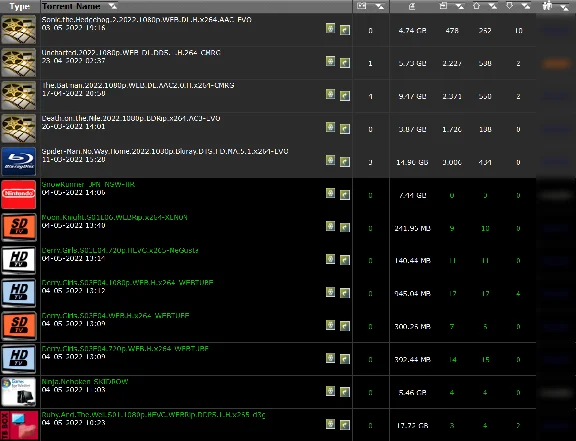Screen dimensions: 576x441
Task: Sort by uploader using the people column arrow
Action: pos(564,7)
